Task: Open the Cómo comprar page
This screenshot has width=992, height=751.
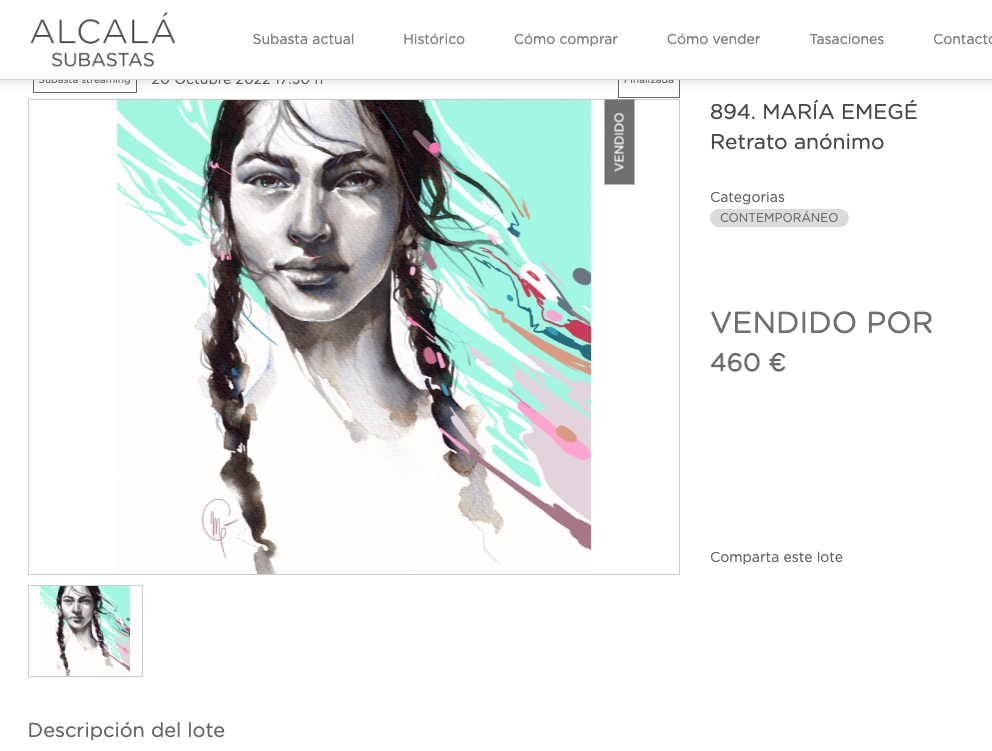Action: [566, 39]
